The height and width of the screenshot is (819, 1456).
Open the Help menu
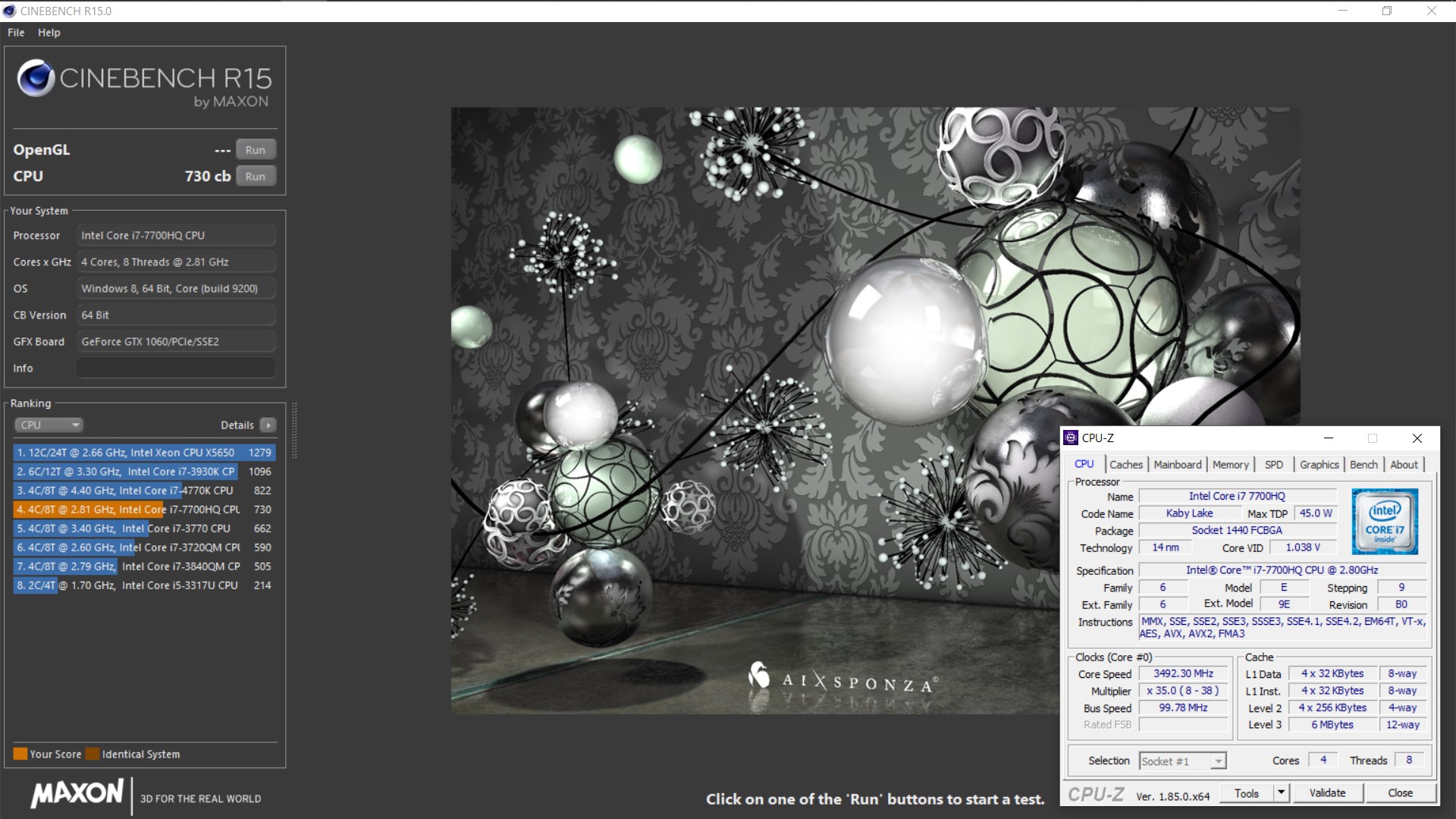(49, 33)
